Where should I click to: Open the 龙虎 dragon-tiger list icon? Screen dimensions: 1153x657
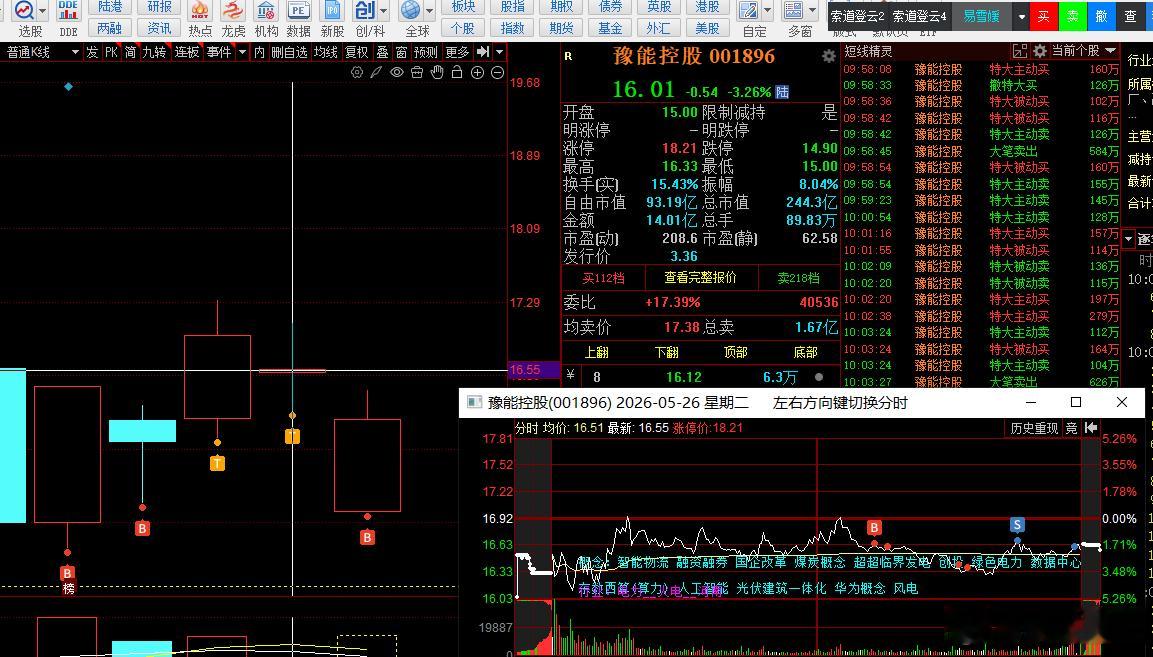[233, 11]
